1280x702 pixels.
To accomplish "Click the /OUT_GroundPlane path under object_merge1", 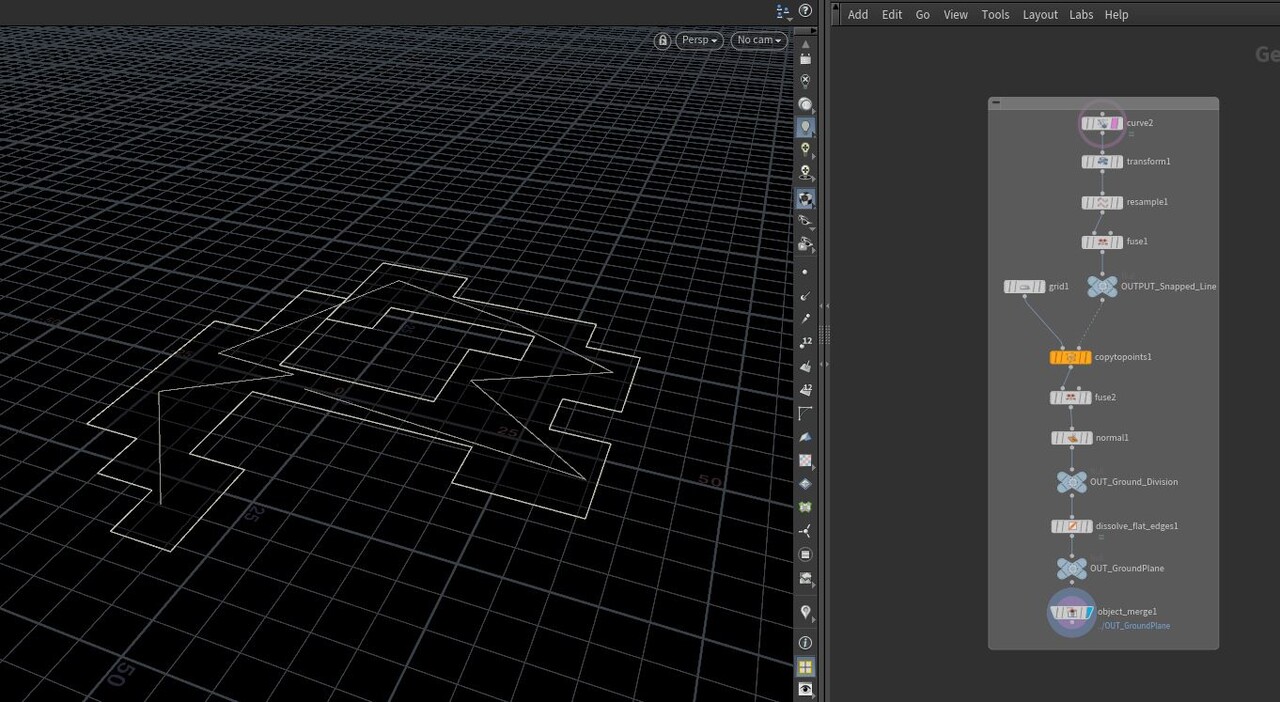I will (1135, 625).
